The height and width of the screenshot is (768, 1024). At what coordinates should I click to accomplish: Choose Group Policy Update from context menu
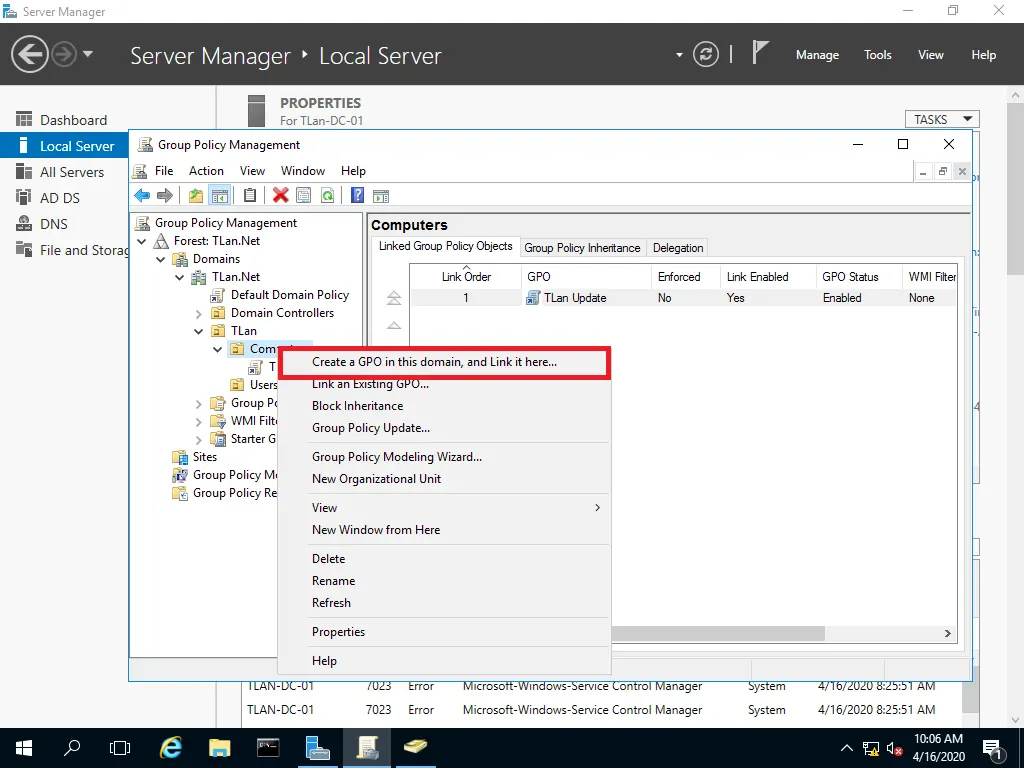[x=444, y=428]
